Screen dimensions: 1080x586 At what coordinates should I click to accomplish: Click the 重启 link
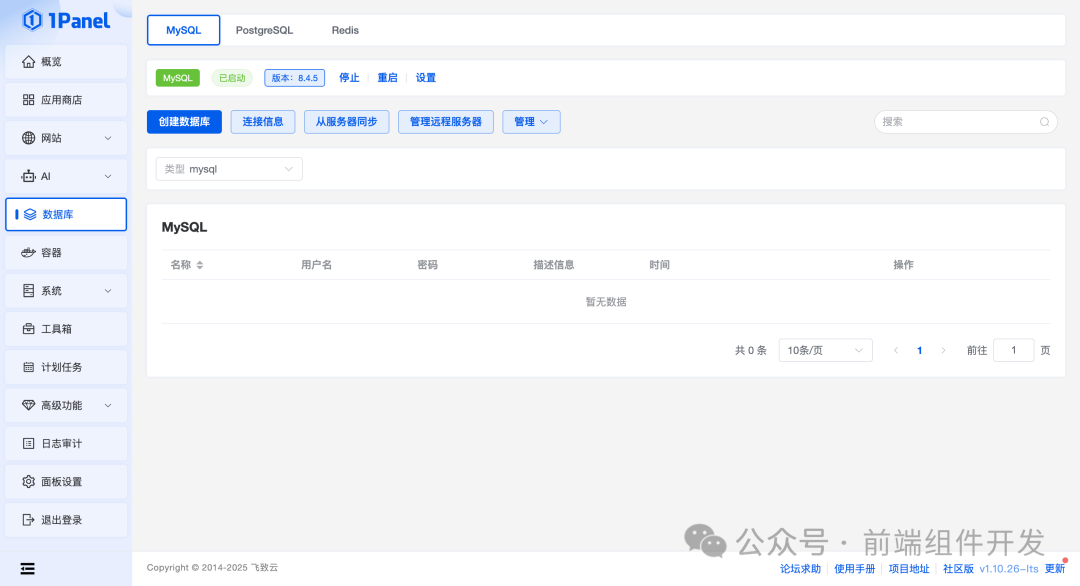(x=387, y=78)
